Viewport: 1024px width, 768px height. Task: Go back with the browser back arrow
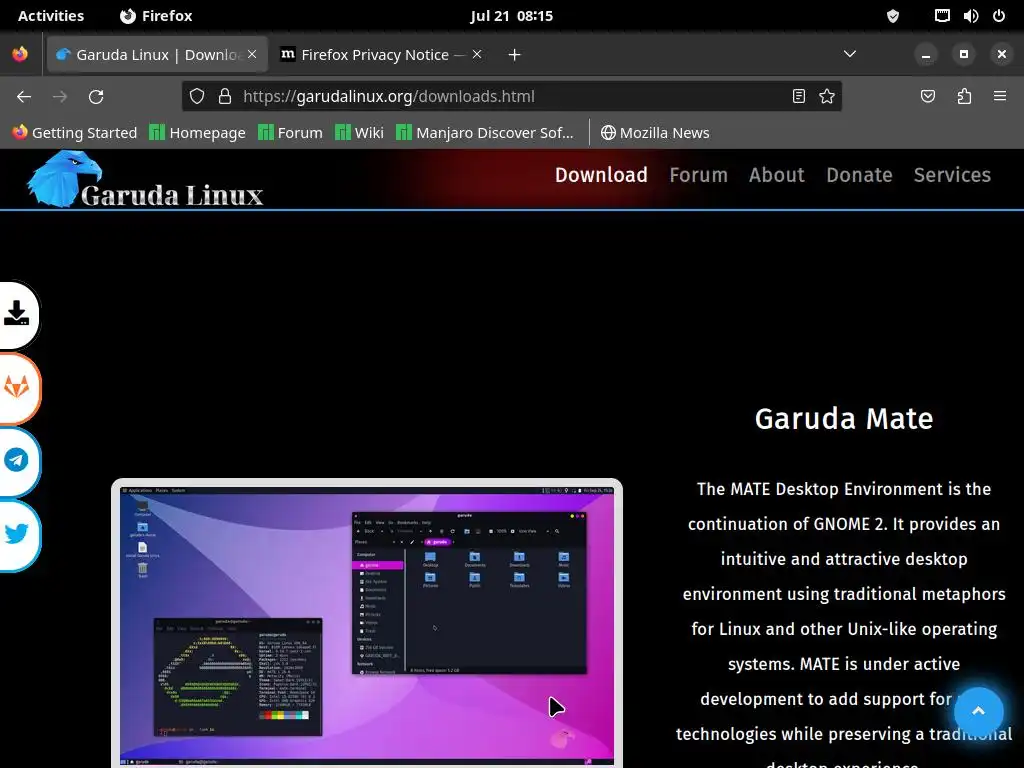[24, 97]
